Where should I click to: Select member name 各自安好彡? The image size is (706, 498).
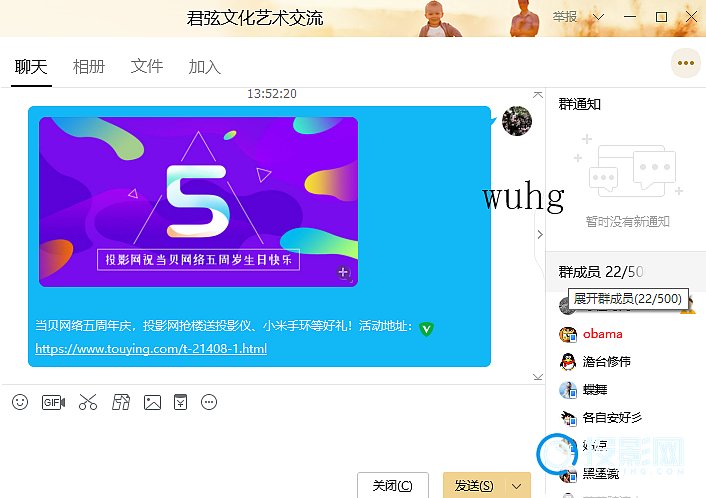tap(612, 417)
